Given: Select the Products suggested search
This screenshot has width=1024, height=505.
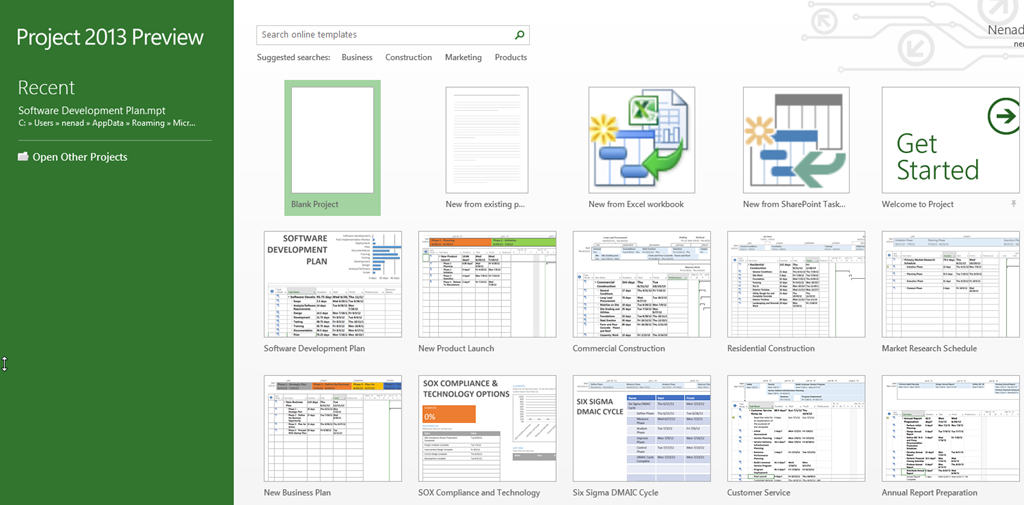Looking at the screenshot, I should click(x=511, y=58).
